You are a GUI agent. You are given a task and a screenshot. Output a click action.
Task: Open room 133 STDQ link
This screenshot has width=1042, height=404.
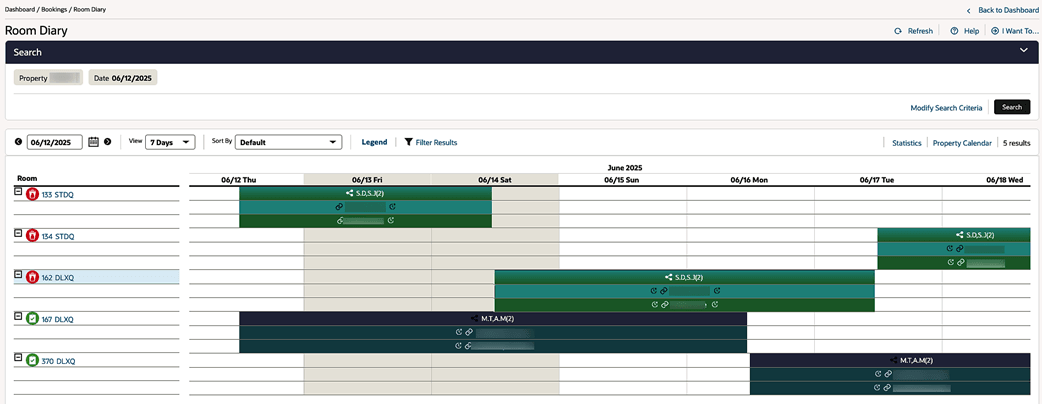click(x=58, y=195)
